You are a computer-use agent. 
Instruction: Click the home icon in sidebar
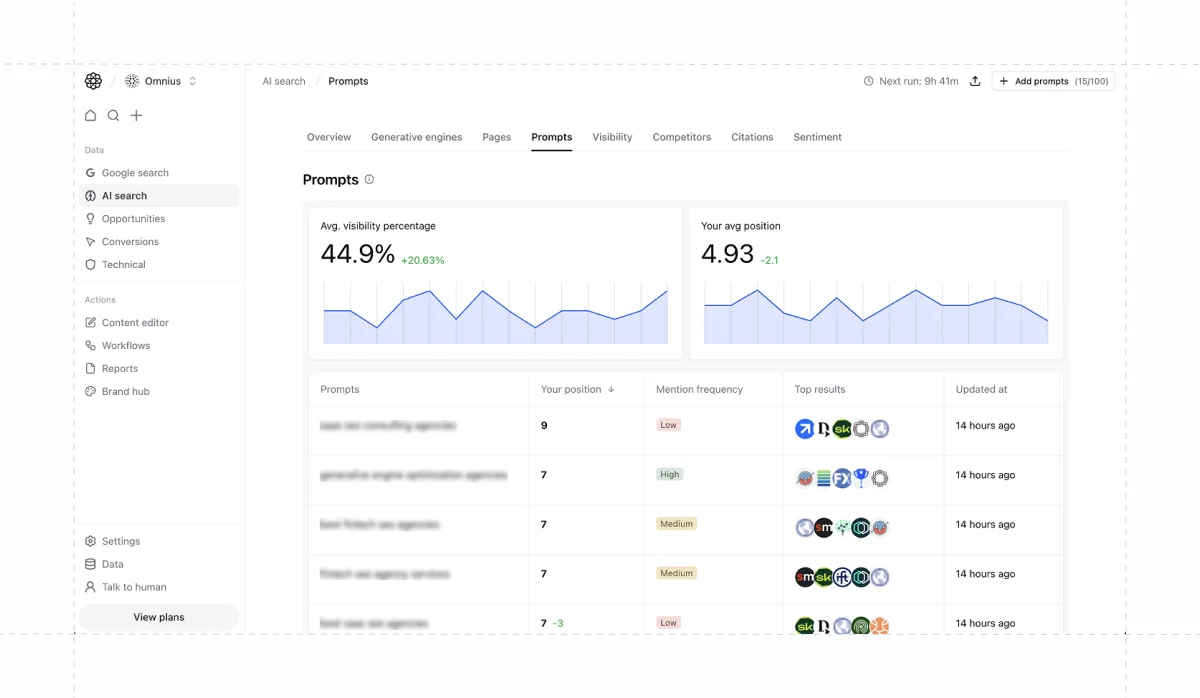point(91,115)
